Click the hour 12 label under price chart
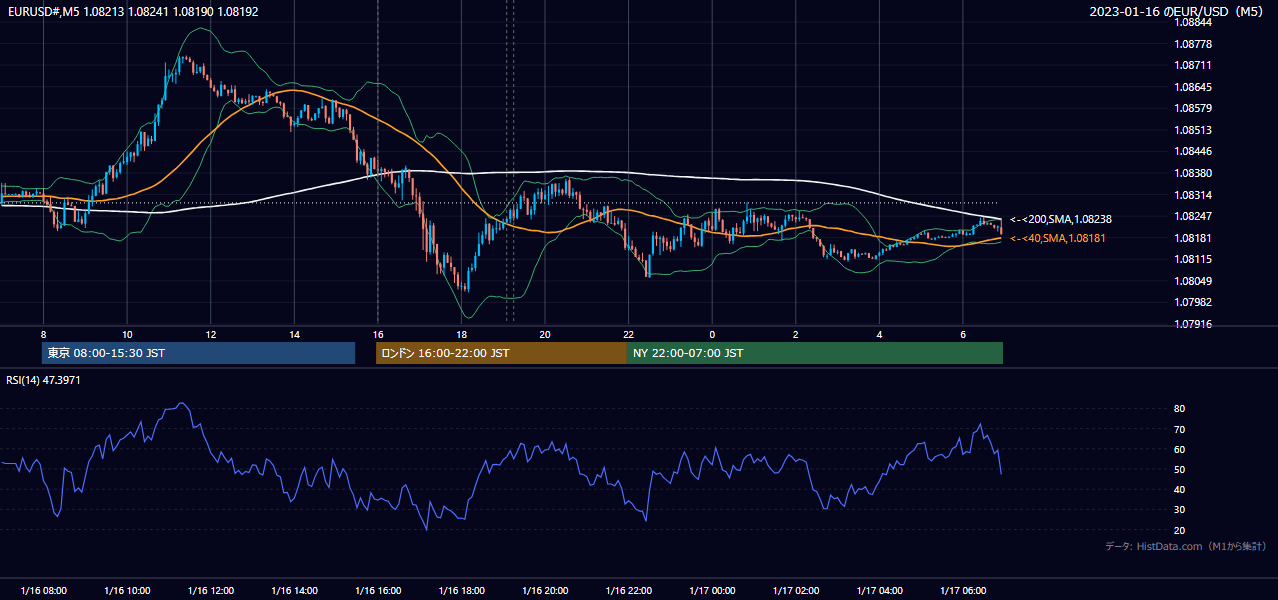This screenshot has width=1278, height=600. click(x=211, y=334)
